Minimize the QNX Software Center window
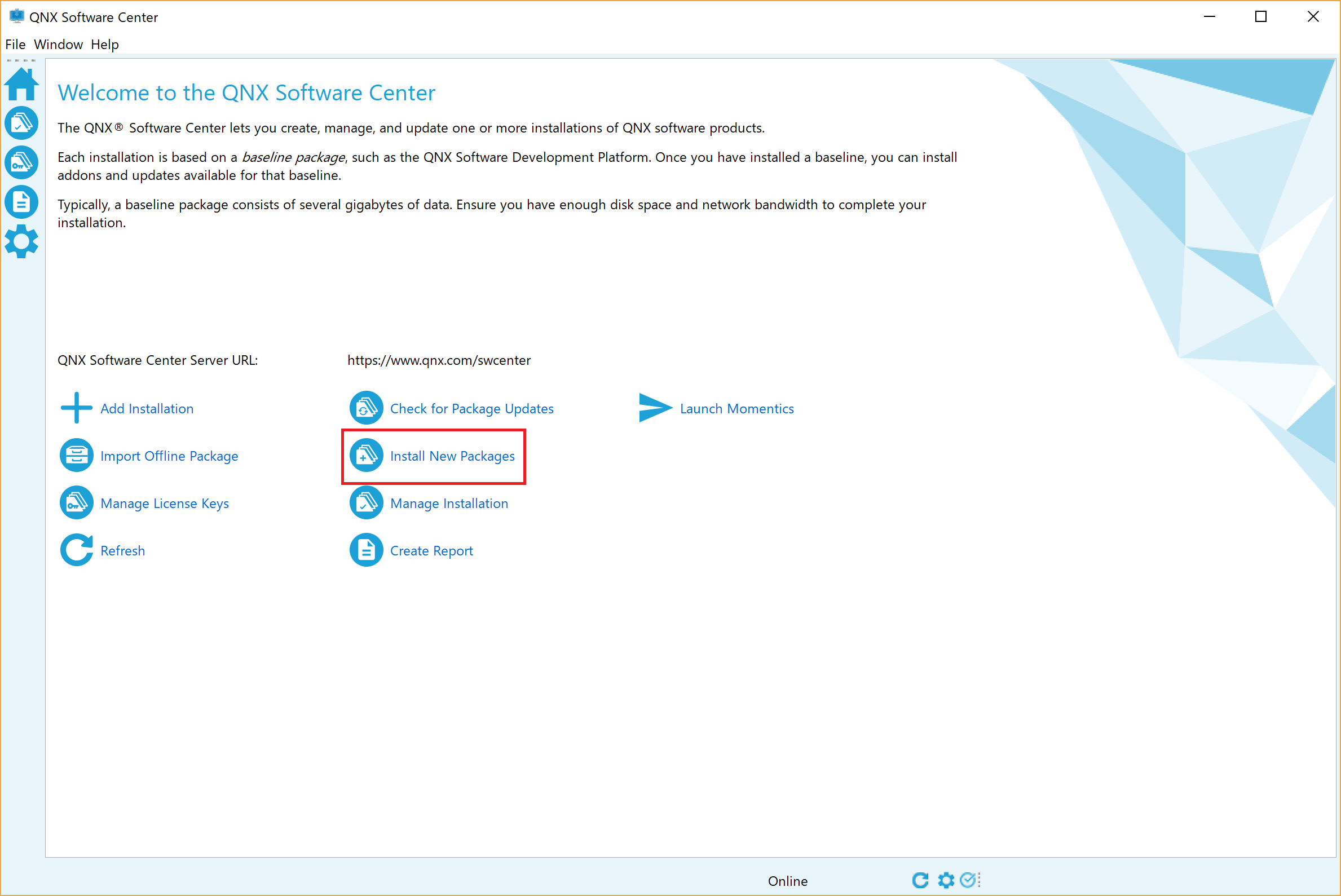This screenshot has width=1341, height=896. point(1210,16)
